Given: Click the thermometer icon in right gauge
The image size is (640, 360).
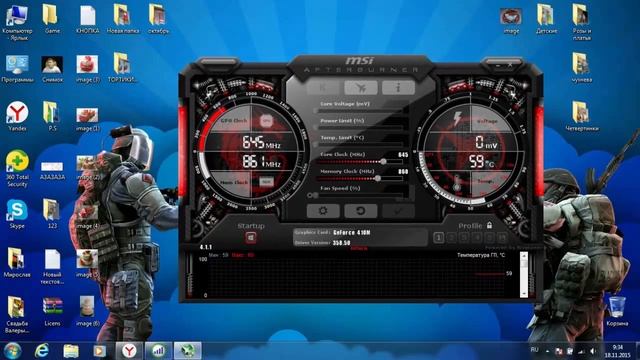Looking at the screenshot, I should (x=457, y=182).
